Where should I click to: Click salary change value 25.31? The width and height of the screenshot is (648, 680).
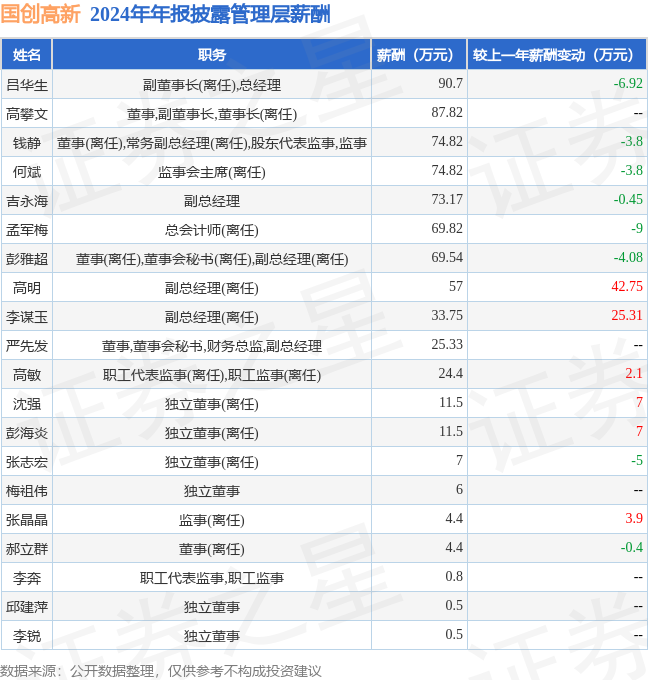click(x=627, y=315)
